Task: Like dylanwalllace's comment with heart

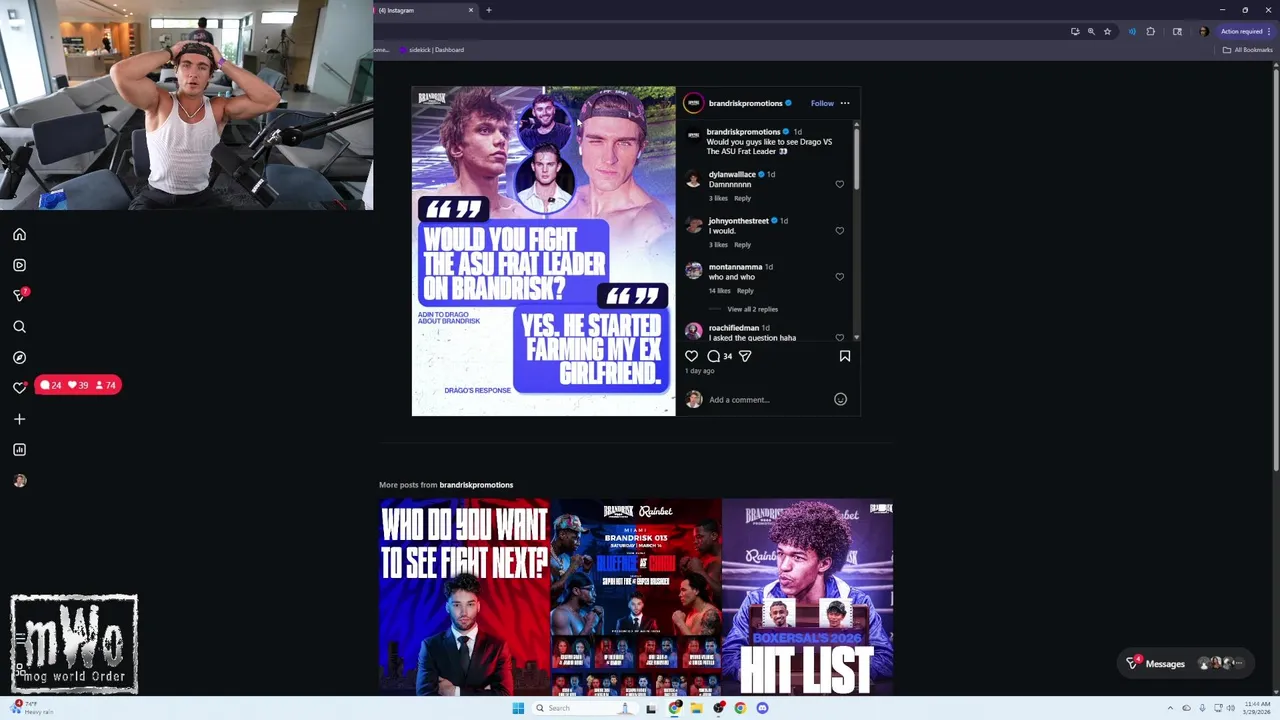Action: (839, 184)
